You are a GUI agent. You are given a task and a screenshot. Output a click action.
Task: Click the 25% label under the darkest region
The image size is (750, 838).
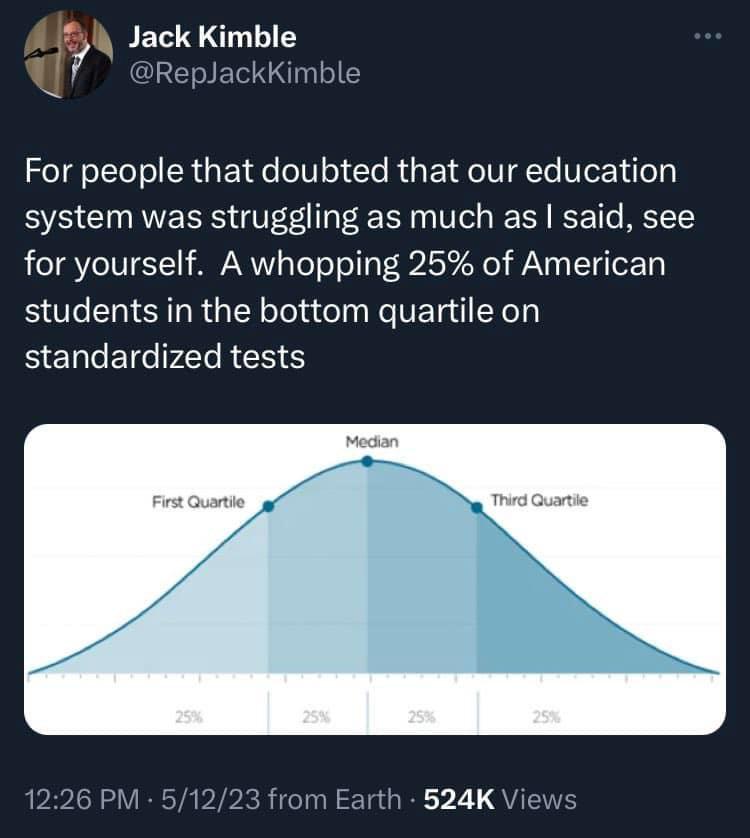click(546, 716)
